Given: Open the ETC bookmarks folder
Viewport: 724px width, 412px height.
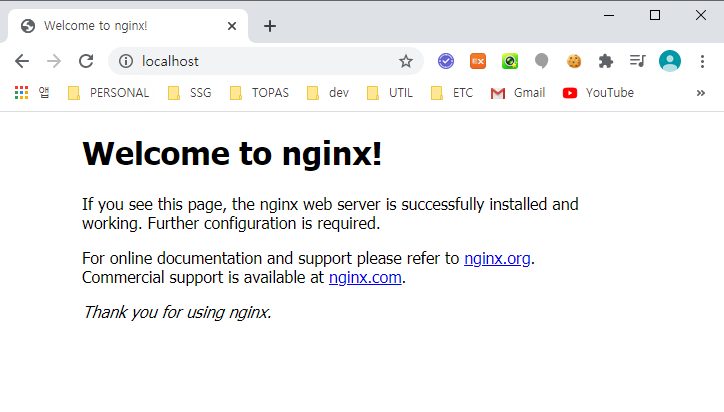Looking at the screenshot, I should click(452, 93).
